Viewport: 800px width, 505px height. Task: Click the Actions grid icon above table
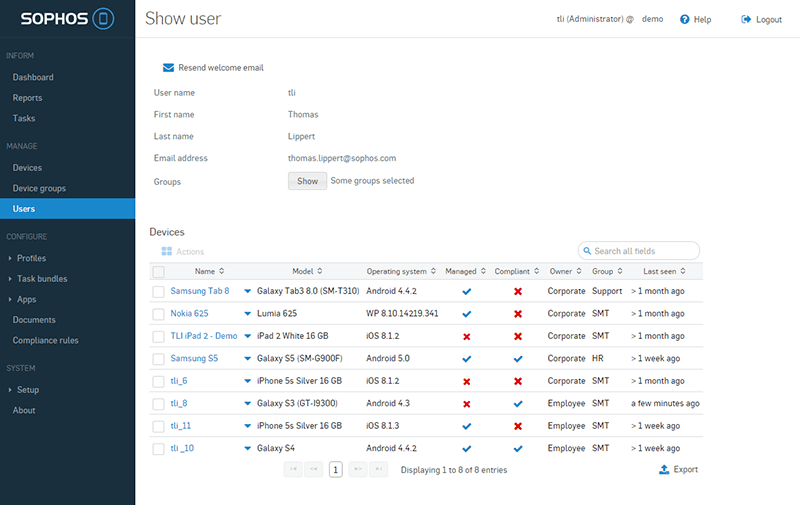(166, 252)
